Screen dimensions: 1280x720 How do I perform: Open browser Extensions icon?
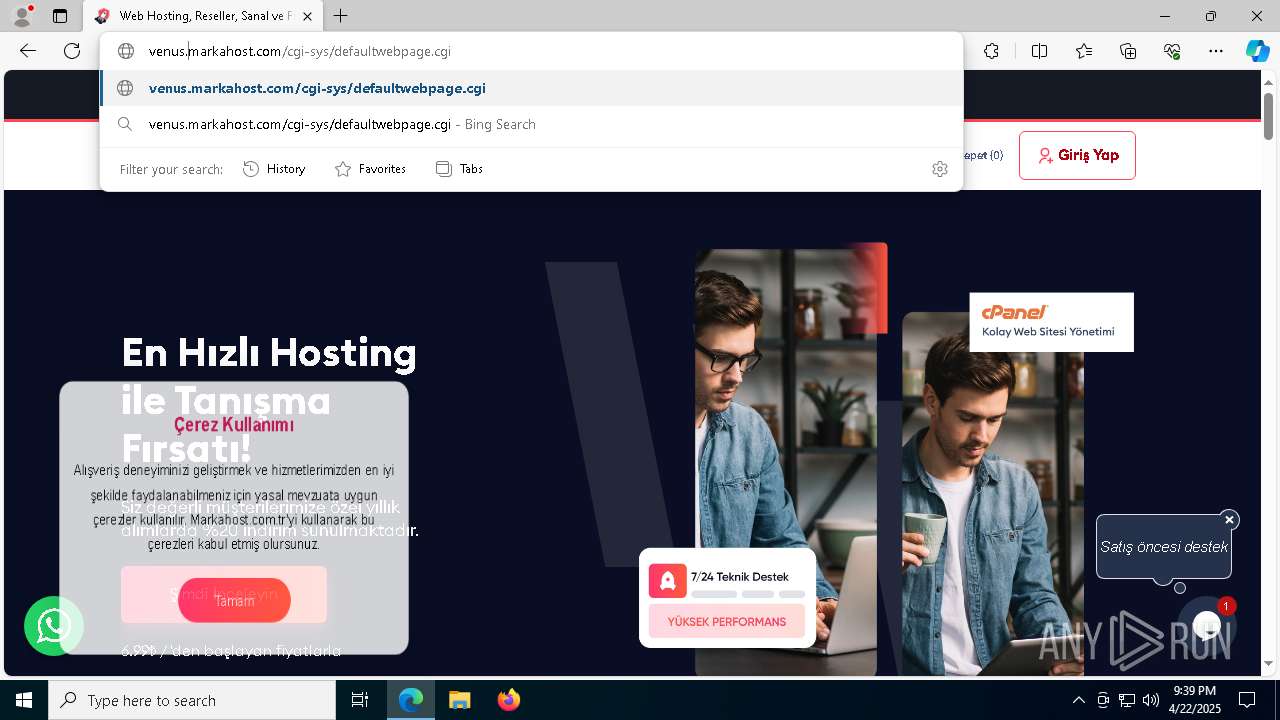pos(991,51)
